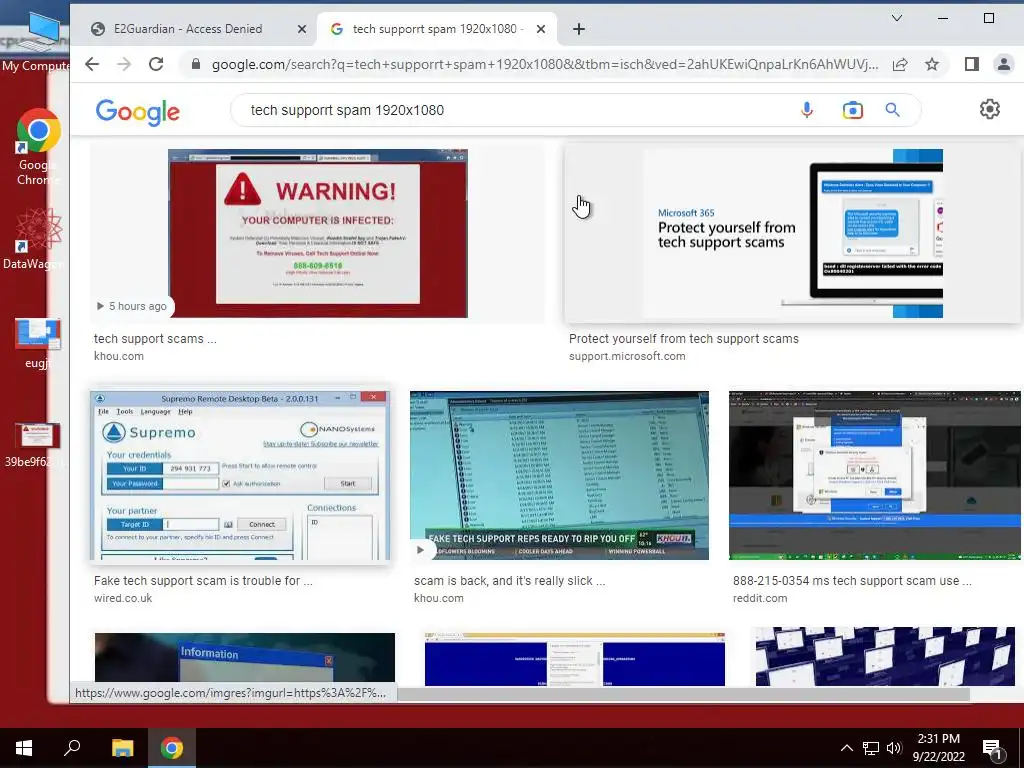Open the tab search dropdown chevron
Viewport: 1024px width, 768px height.
tap(897, 18)
